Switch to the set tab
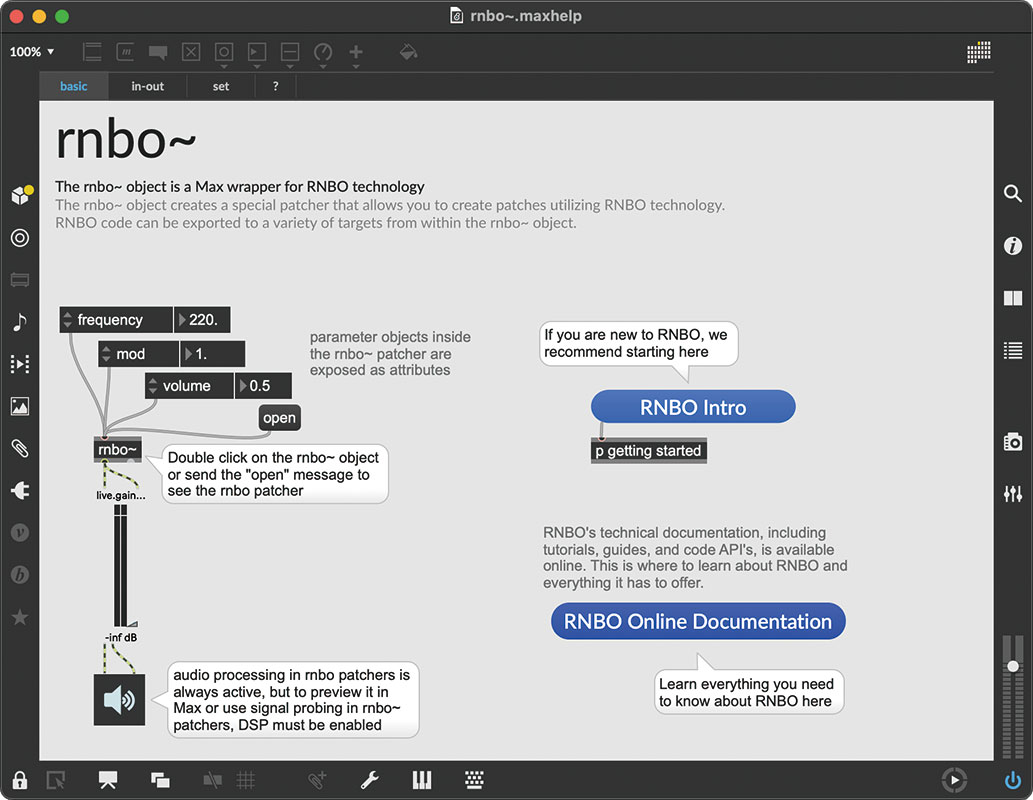 pos(221,86)
